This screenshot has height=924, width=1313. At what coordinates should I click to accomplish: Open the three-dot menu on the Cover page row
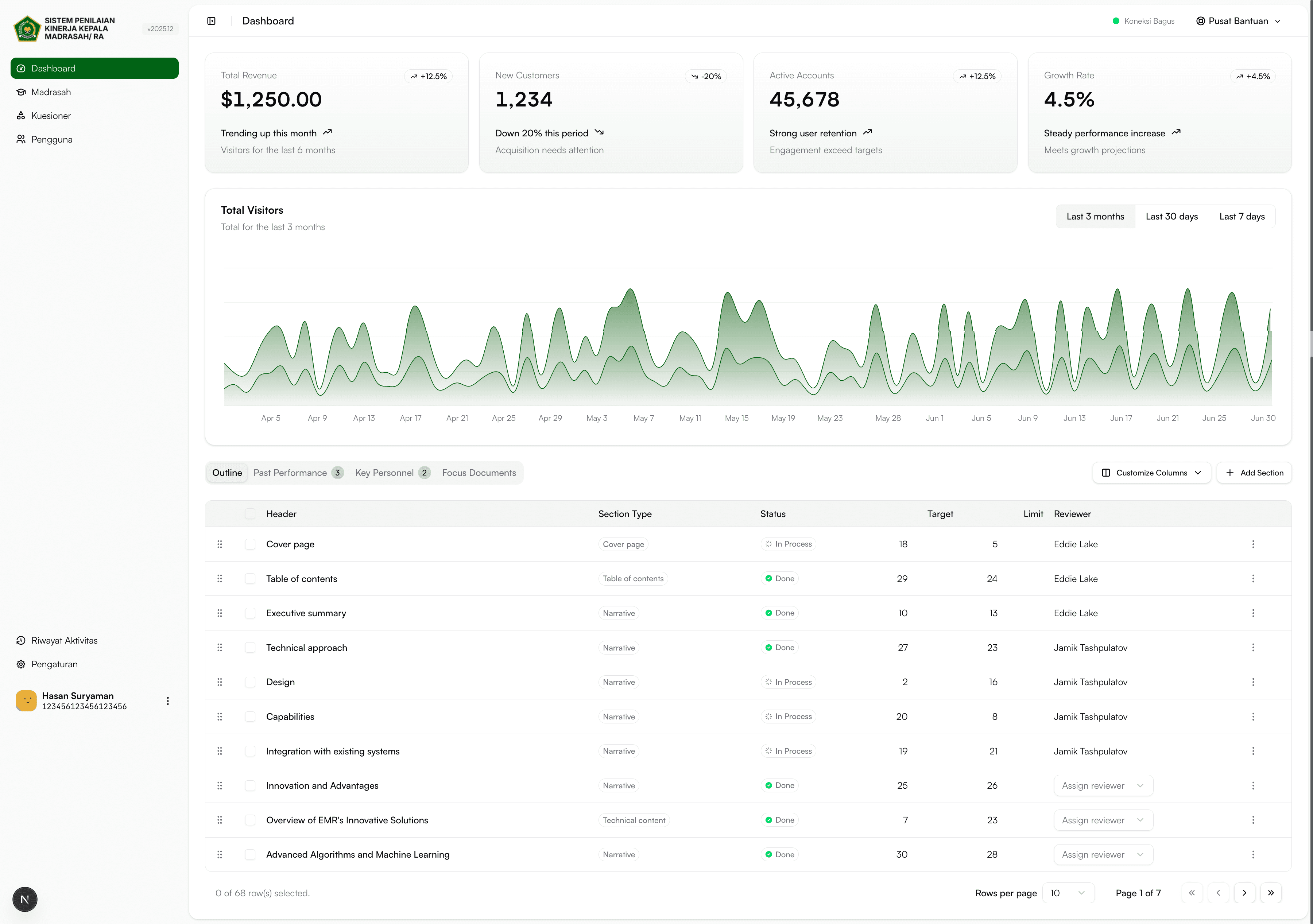[x=1254, y=544]
